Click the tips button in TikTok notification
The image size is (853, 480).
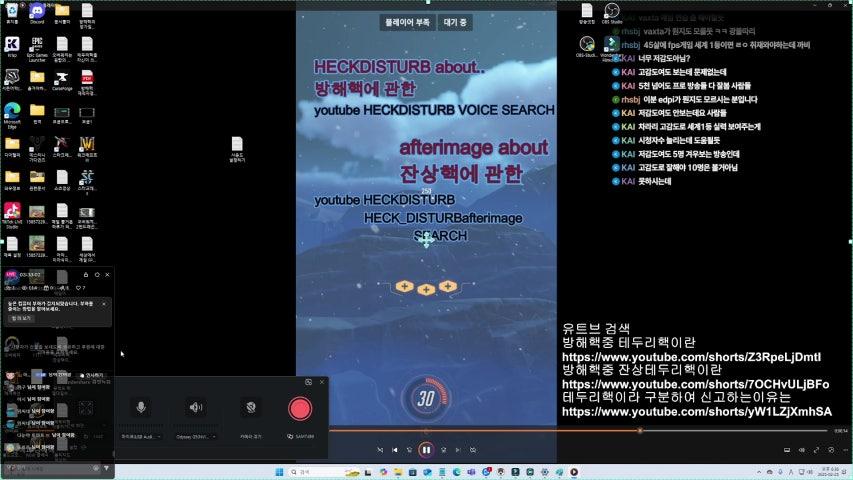(x=21, y=318)
